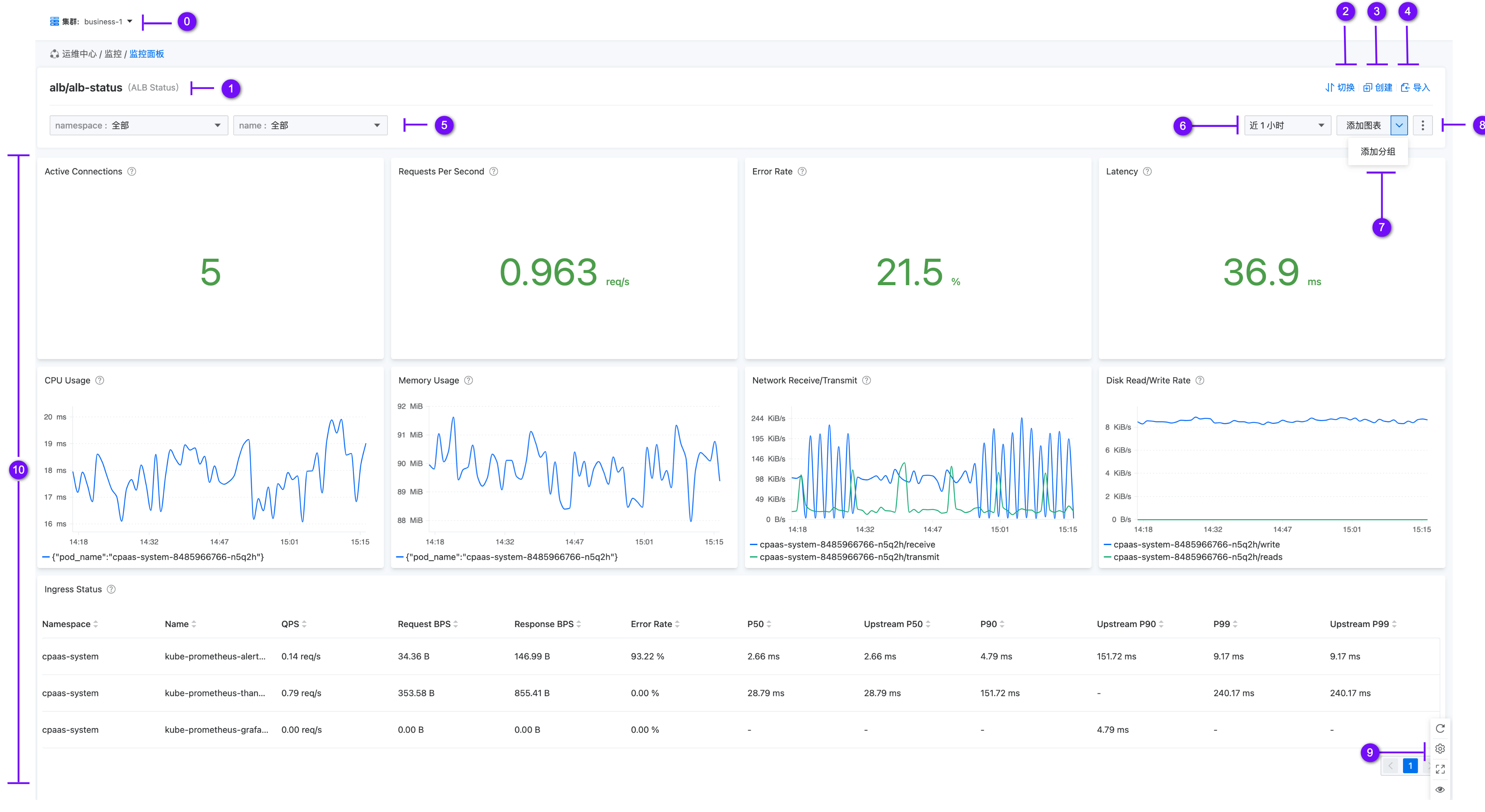Click the fullscreen expand icon
Viewport: 1485px width, 812px height.
click(1440, 769)
